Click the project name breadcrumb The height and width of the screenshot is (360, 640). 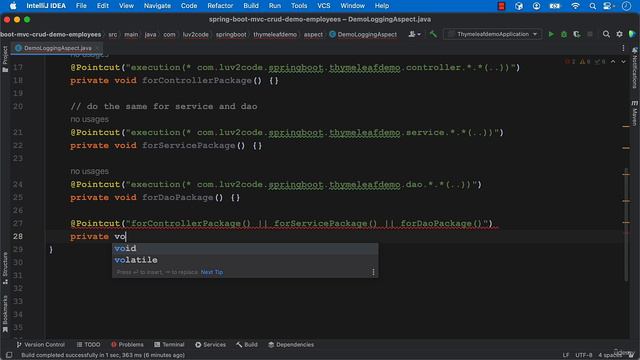tap(51, 35)
